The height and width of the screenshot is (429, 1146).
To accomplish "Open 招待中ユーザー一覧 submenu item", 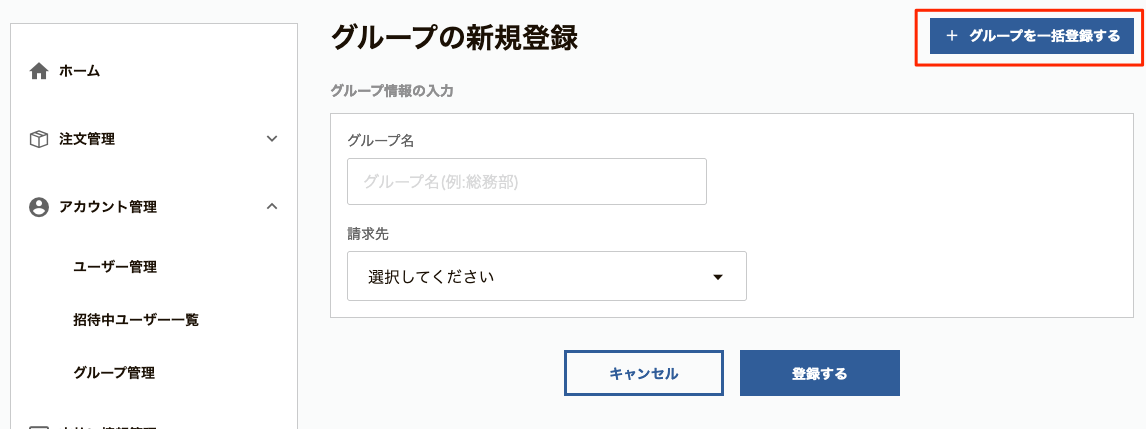I will click(x=136, y=320).
